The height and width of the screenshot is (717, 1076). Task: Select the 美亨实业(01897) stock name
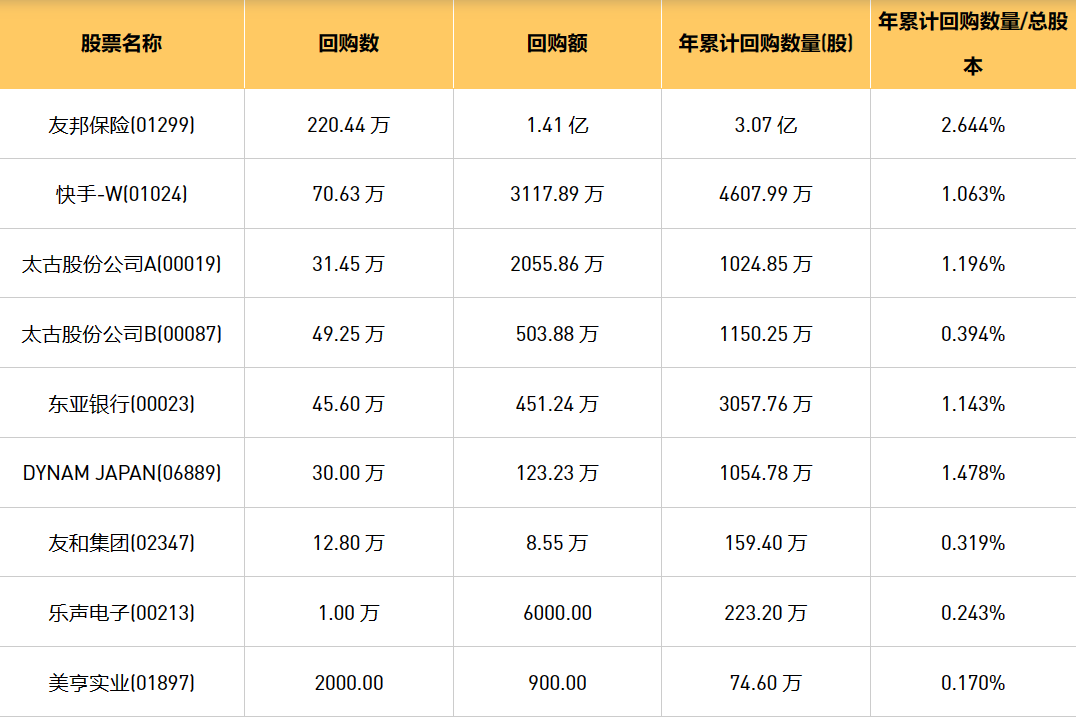121,683
